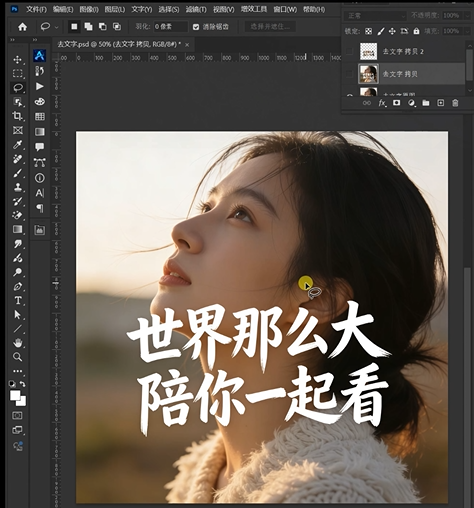This screenshot has width=474, height=508.
Task: Select the History Brush tool
Action: (x=17, y=201)
